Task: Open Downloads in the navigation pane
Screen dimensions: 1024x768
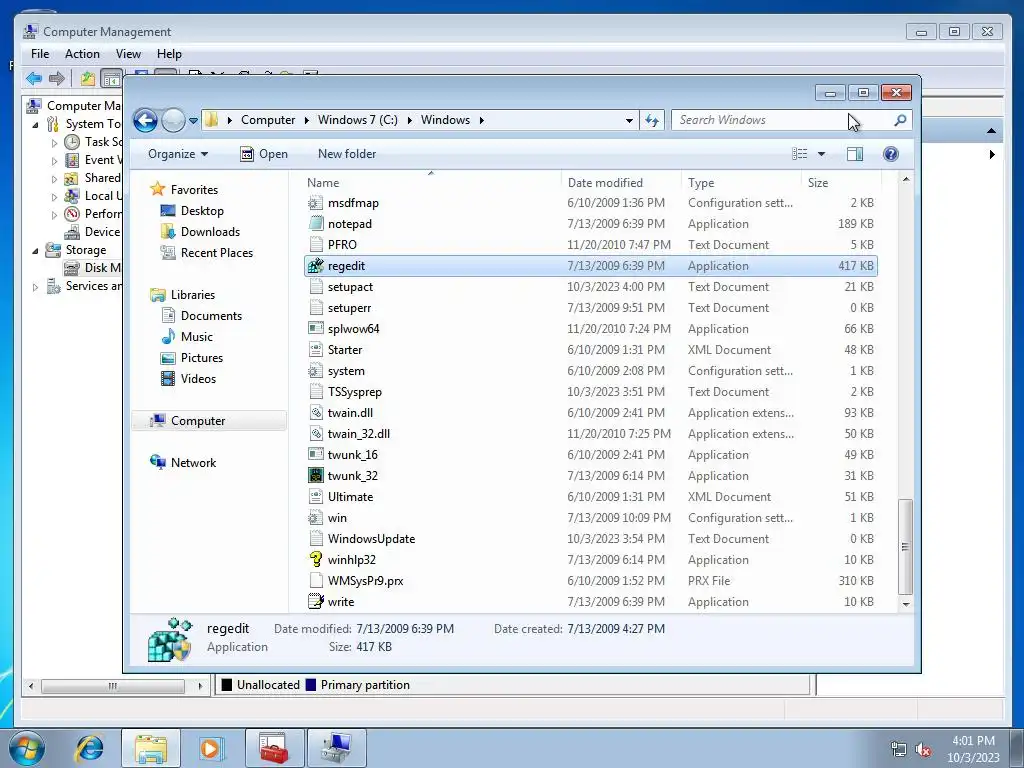Action: (210, 232)
